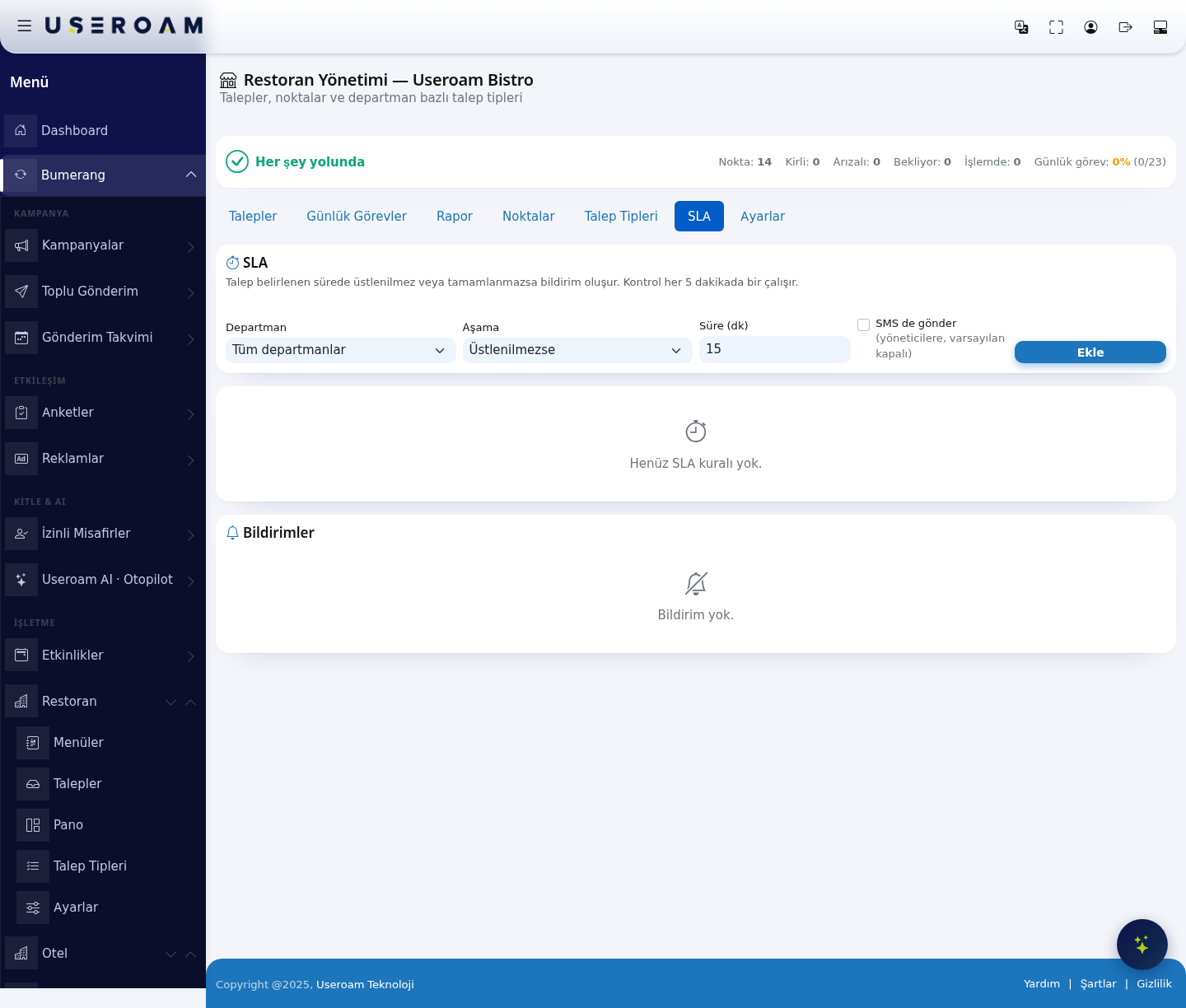Screen dimensions: 1186x1008
Task: Switch to the Rapor tab
Action: tap(455, 216)
